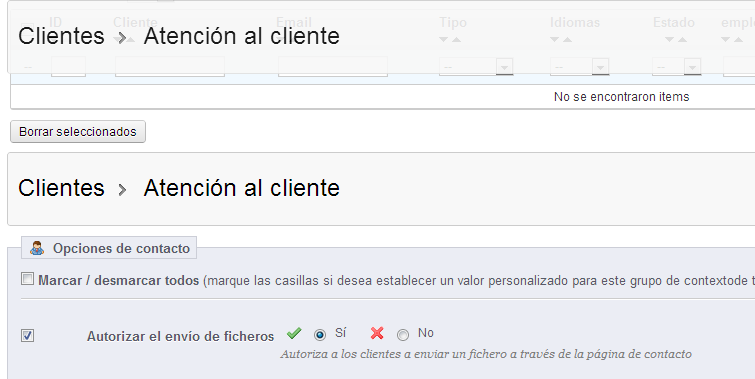Click the Sí option label
755x379 pixels.
pos(340,333)
